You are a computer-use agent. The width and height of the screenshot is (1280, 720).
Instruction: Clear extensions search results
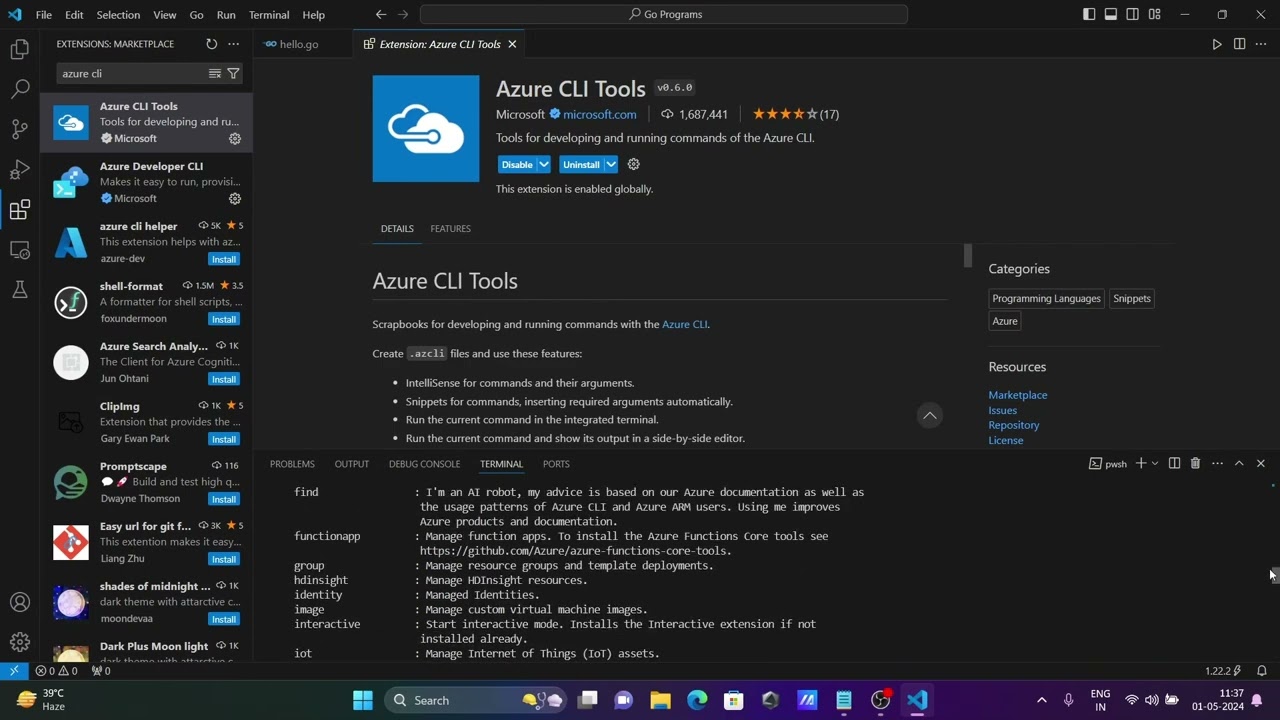coord(214,73)
